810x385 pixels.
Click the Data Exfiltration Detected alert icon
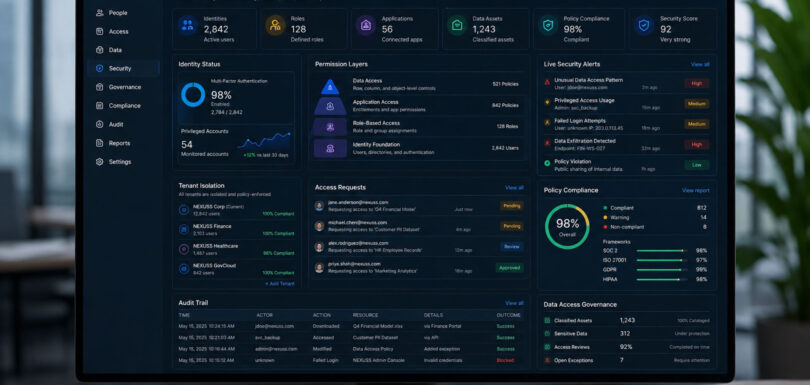(x=547, y=143)
